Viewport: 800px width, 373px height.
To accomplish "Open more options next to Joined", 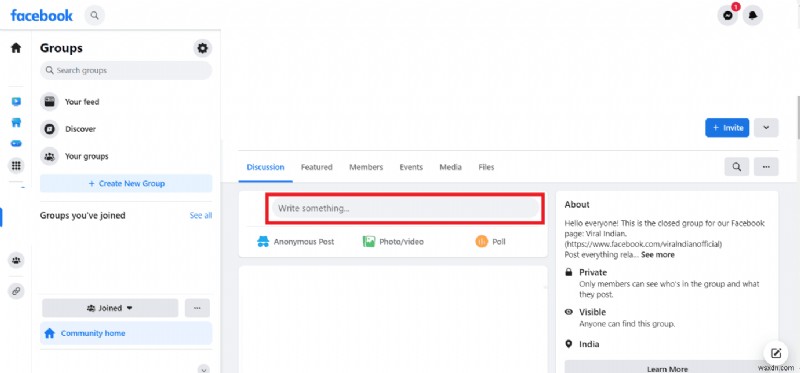I will (x=197, y=308).
